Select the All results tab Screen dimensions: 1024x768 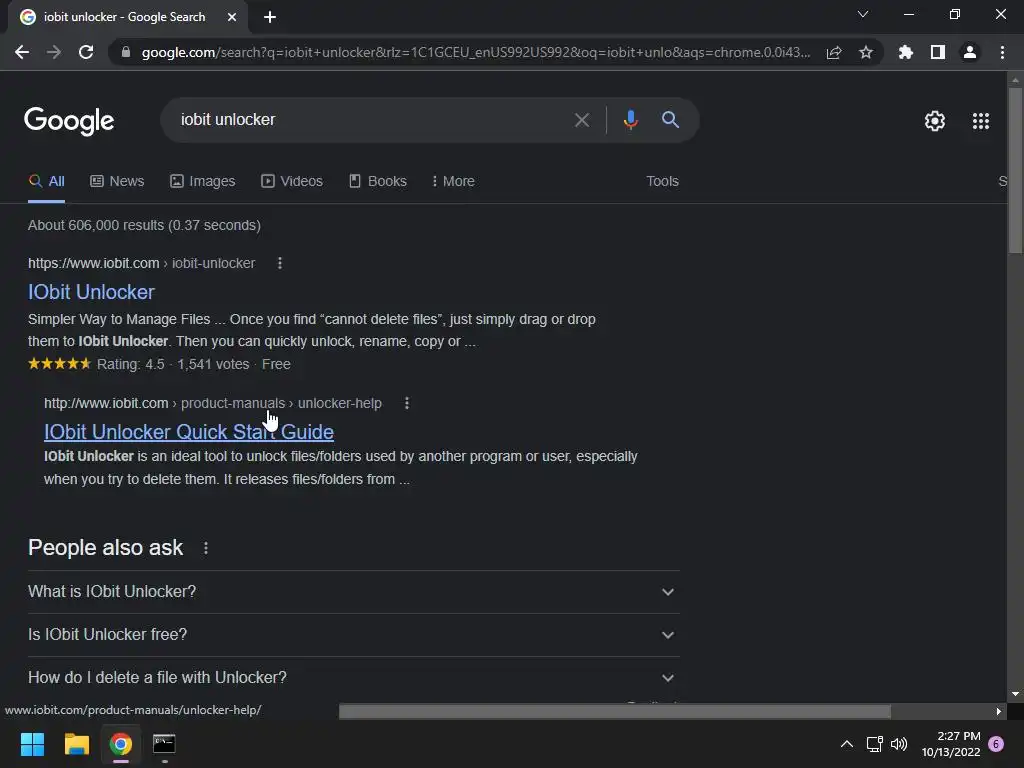(x=46, y=182)
